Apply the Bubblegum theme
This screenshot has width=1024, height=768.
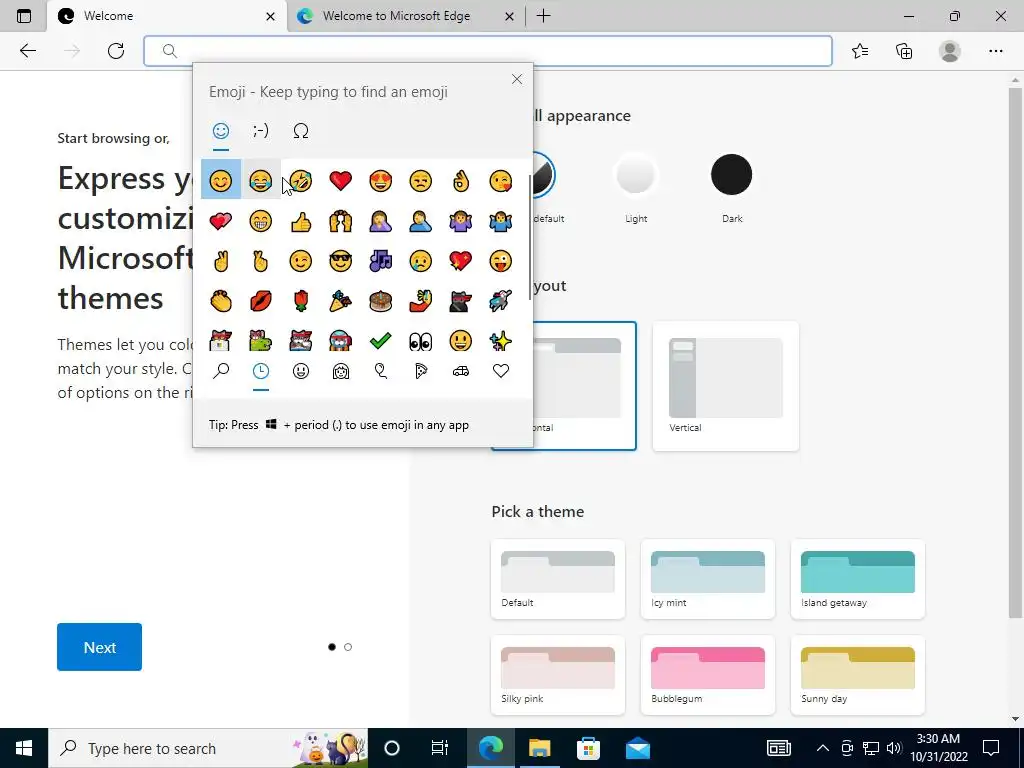point(708,675)
